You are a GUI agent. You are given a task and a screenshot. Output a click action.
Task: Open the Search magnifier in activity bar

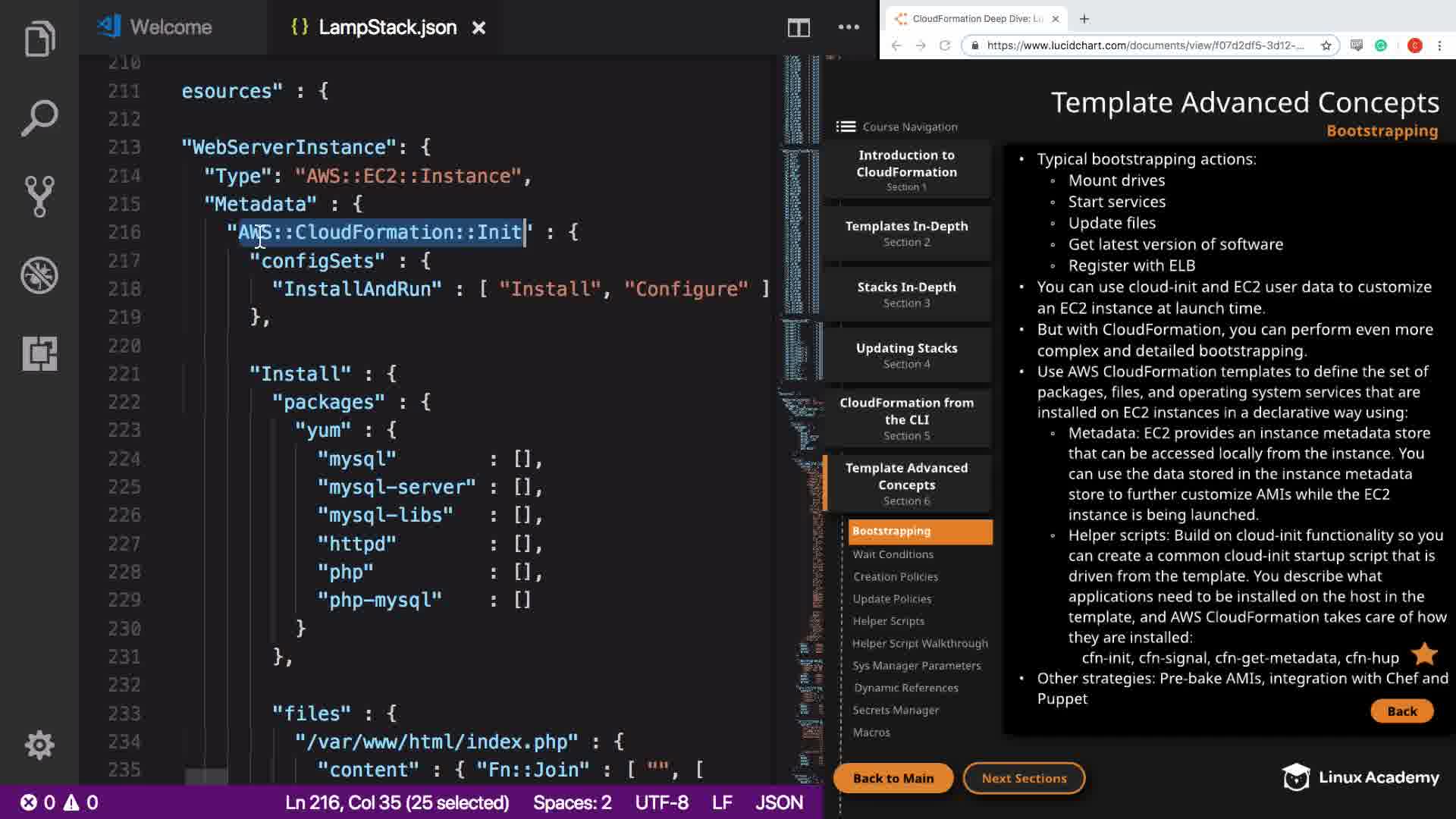point(39,118)
